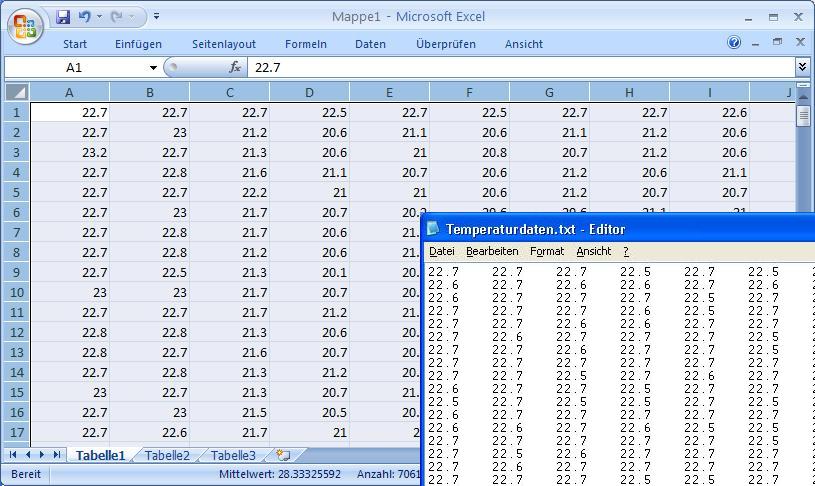815x486 pixels.
Task: Save the workbook via quick access icon
Action: 64,17
